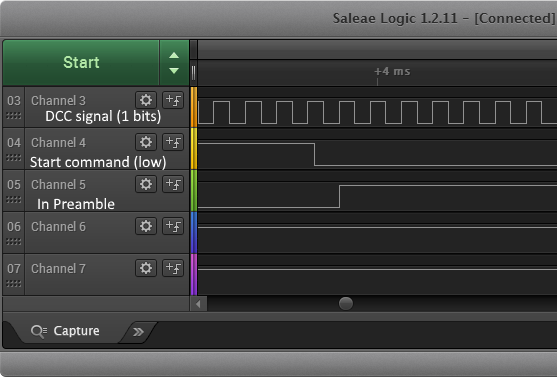Click the orange Channel 3 color strip
Viewport: 557px width, 377px height.
point(194,107)
